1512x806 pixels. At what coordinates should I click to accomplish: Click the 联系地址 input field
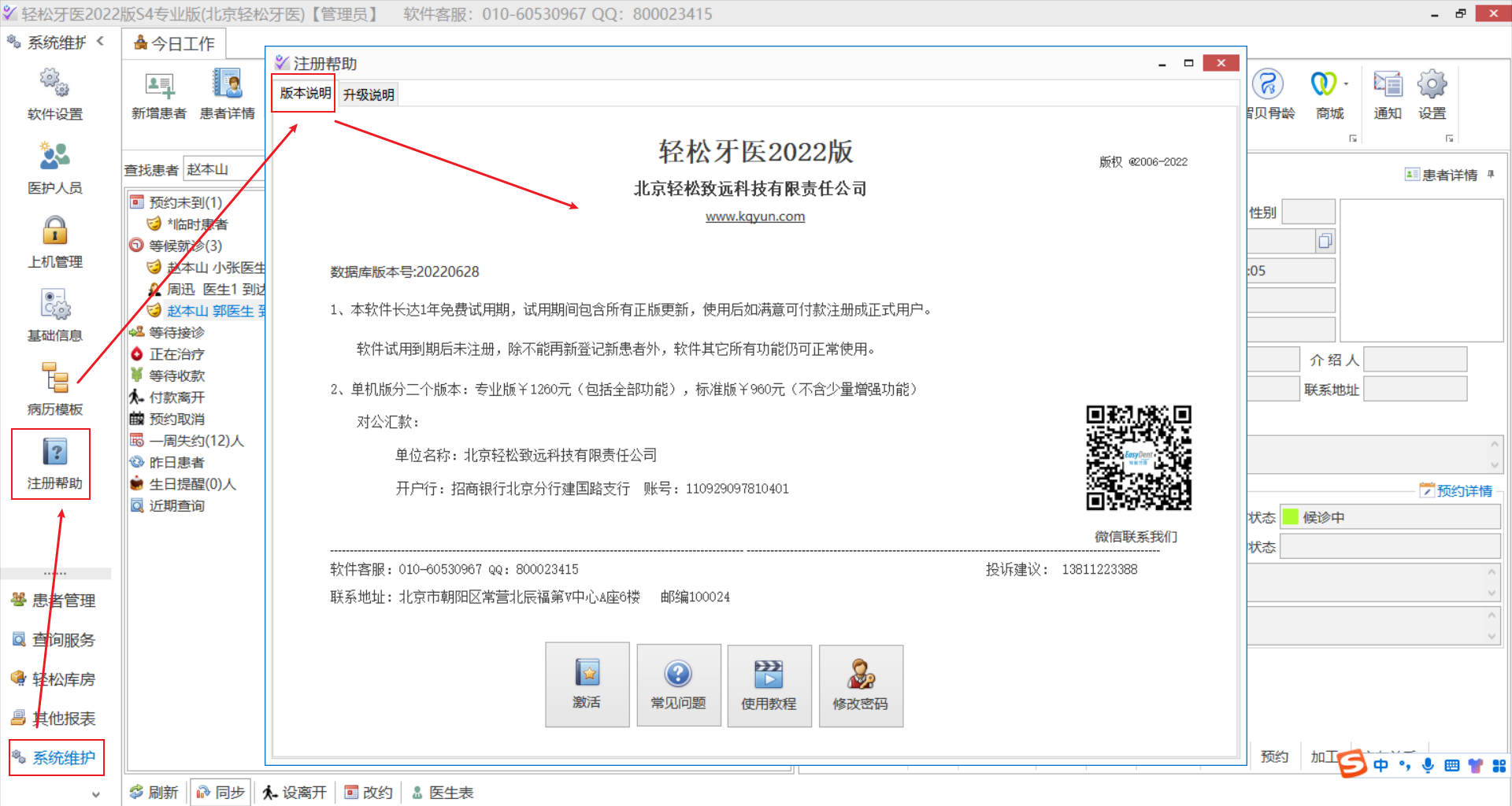1415,389
